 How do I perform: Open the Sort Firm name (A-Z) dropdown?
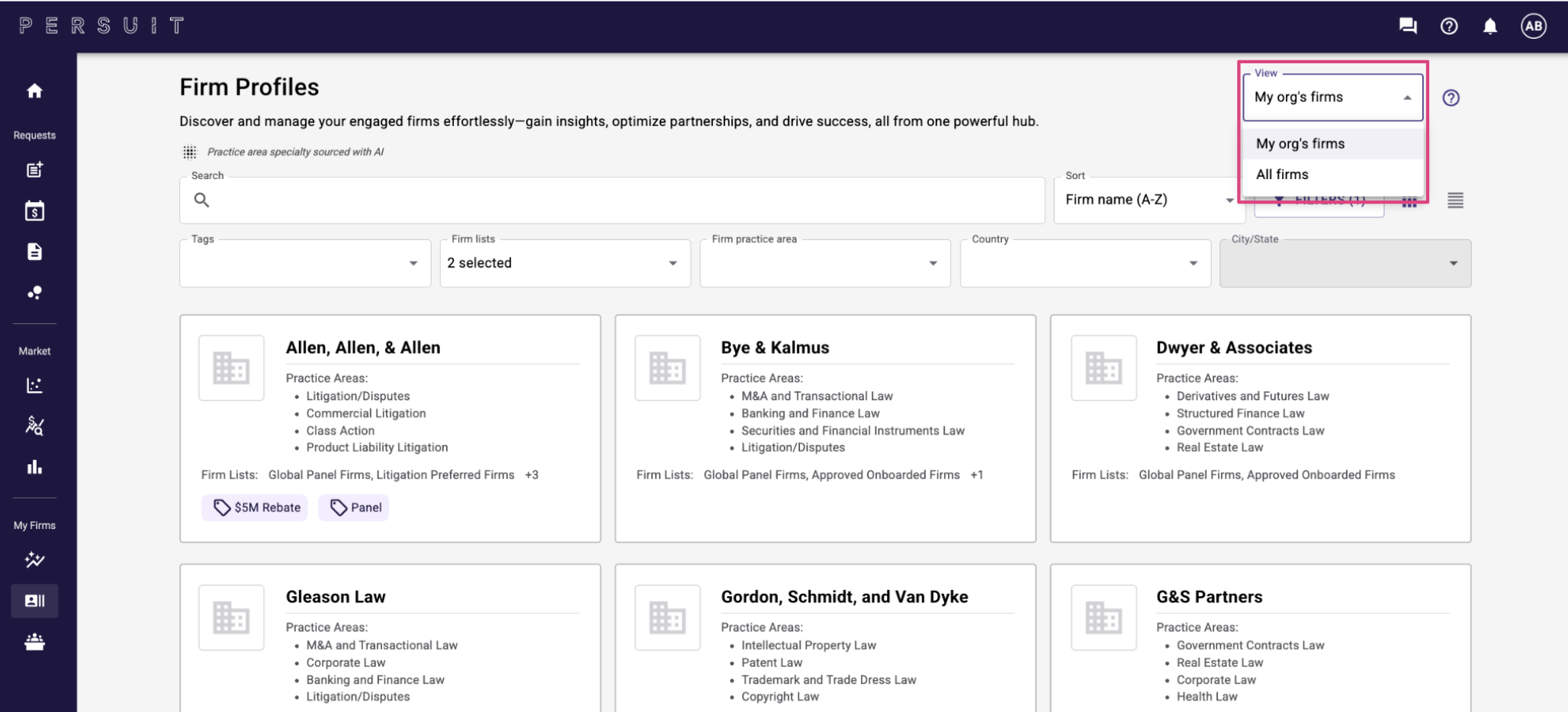pyautogui.click(x=1149, y=200)
